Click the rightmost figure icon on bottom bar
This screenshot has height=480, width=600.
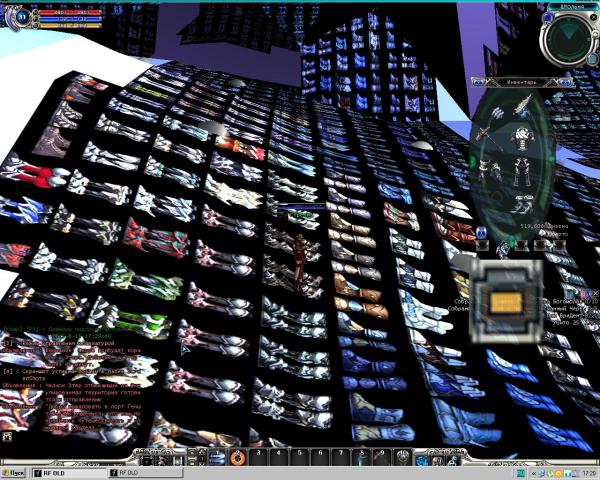(x=453, y=460)
